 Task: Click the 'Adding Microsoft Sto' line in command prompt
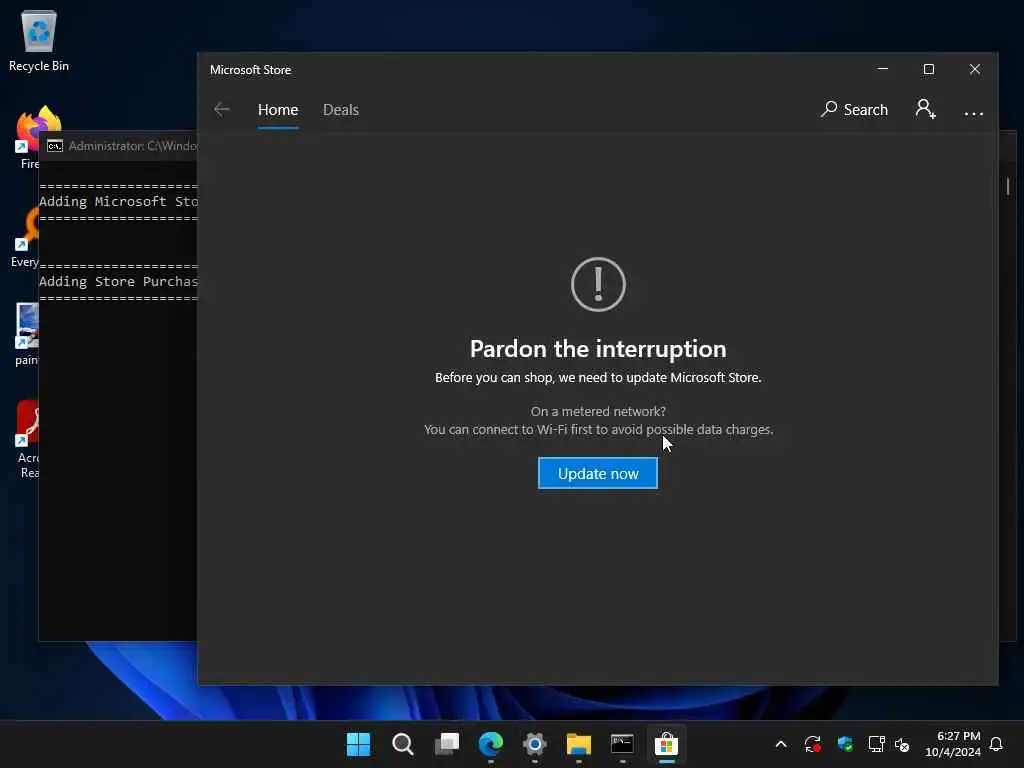point(118,202)
